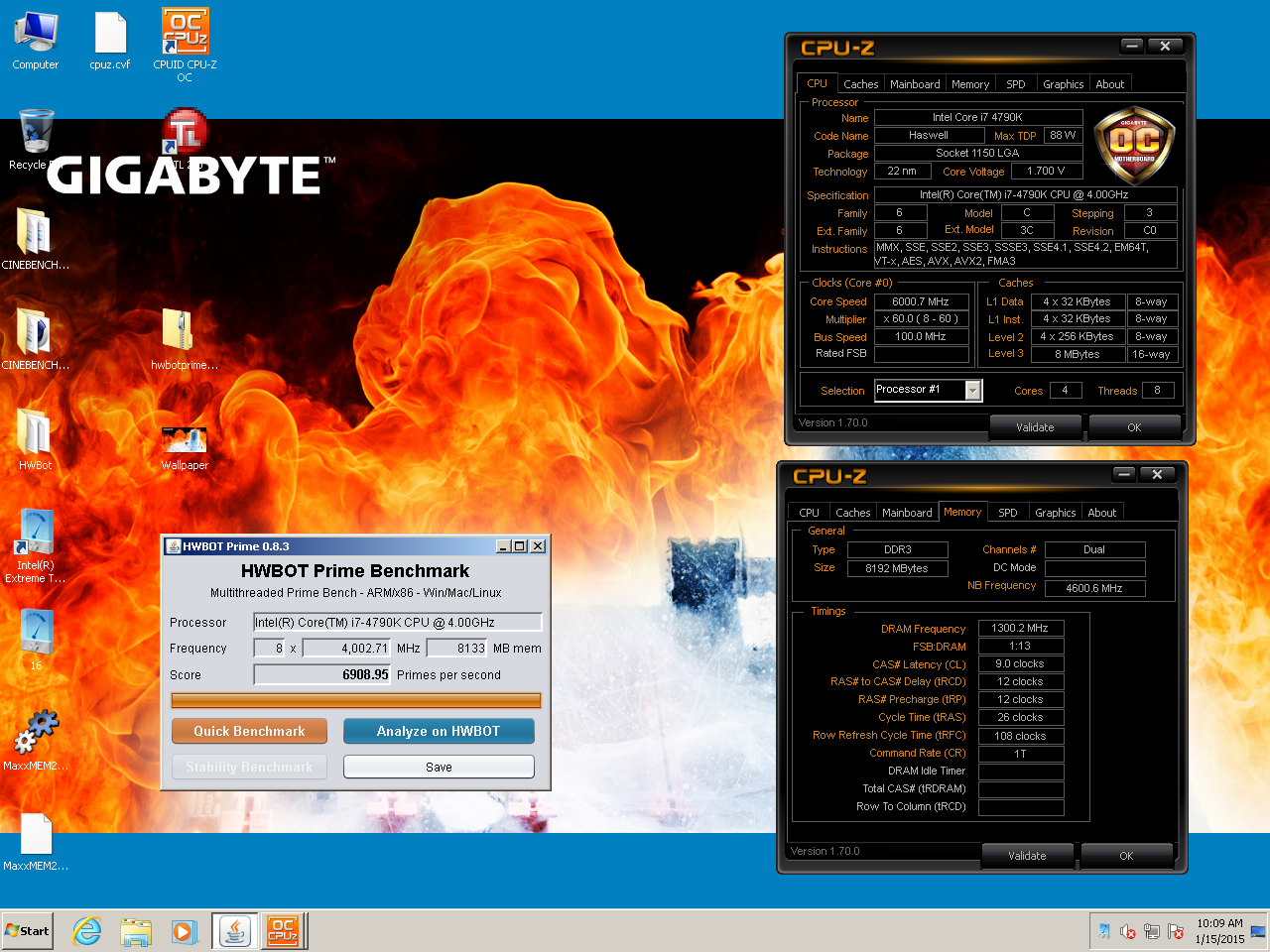Click Show Desktop button at taskbar end
This screenshot has height=952, width=1270.
pos(1258,931)
